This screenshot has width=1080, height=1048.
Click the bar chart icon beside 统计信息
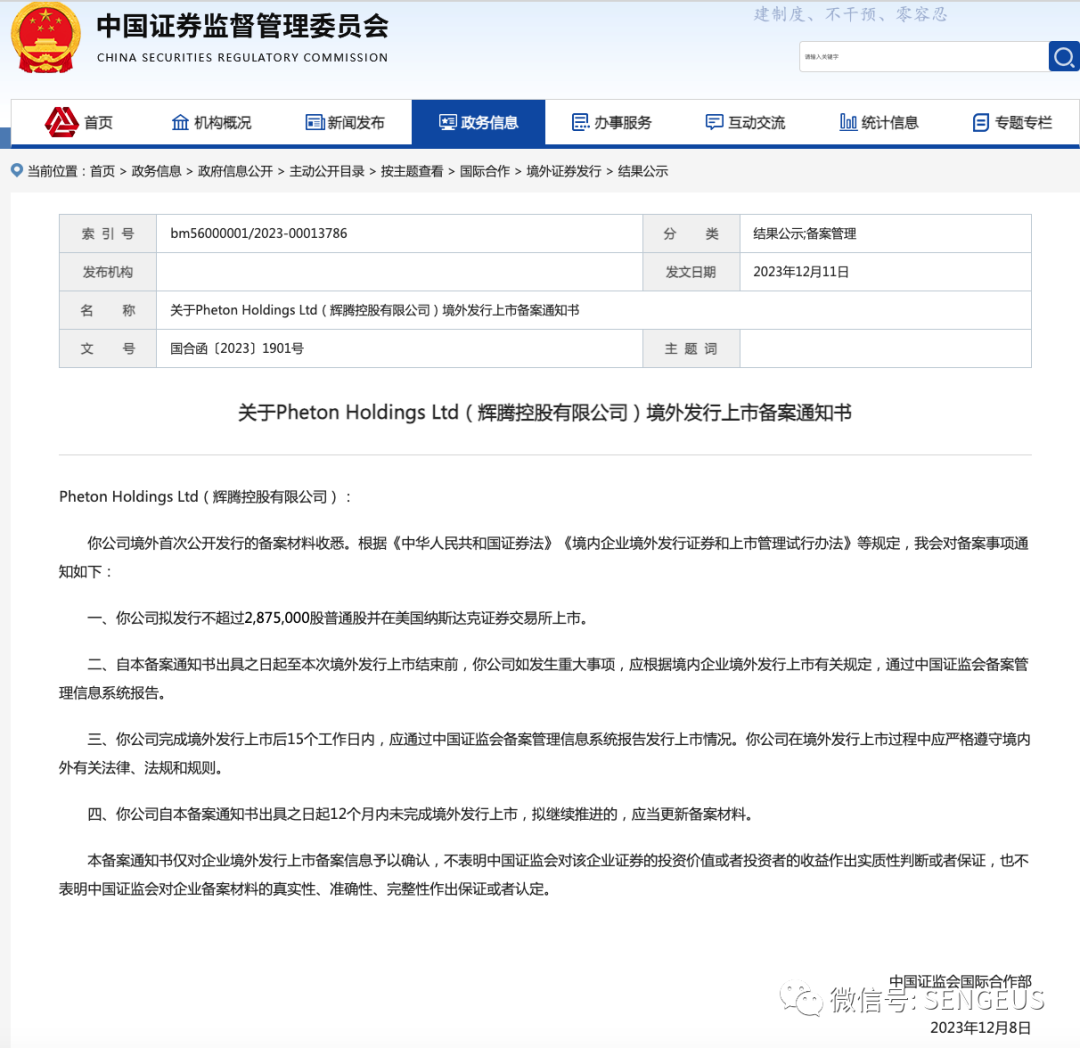point(848,123)
